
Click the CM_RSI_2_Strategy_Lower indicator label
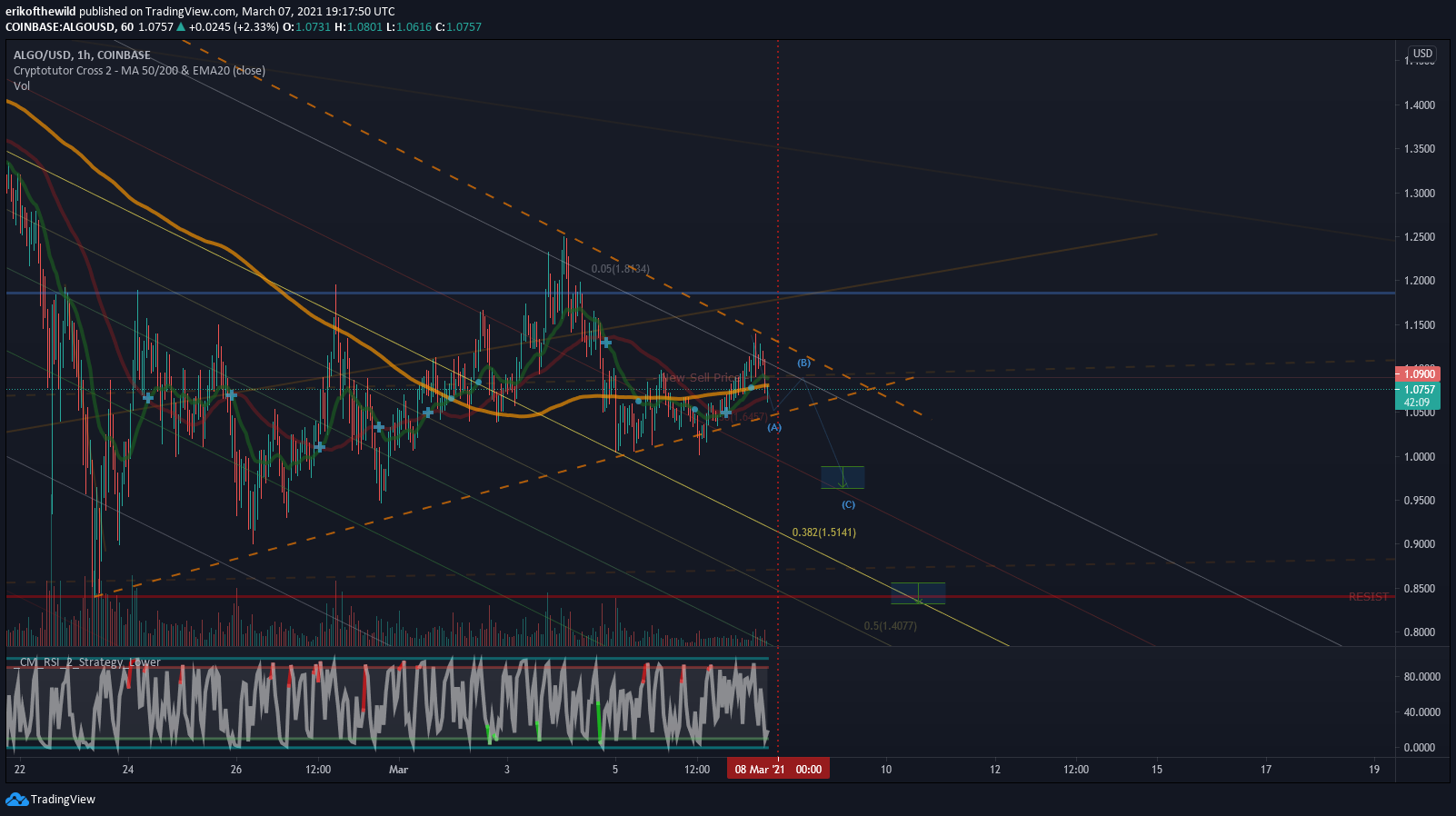tap(87, 662)
